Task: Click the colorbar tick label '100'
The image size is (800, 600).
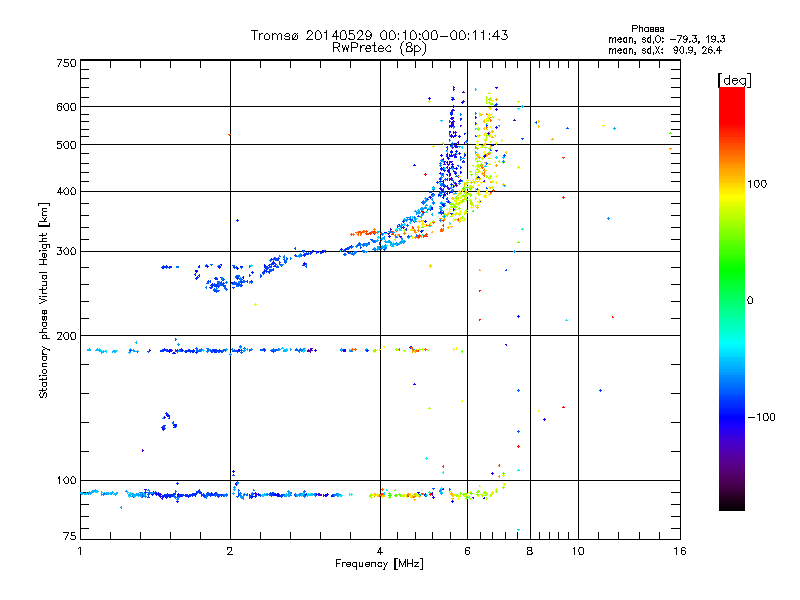Action: click(757, 184)
